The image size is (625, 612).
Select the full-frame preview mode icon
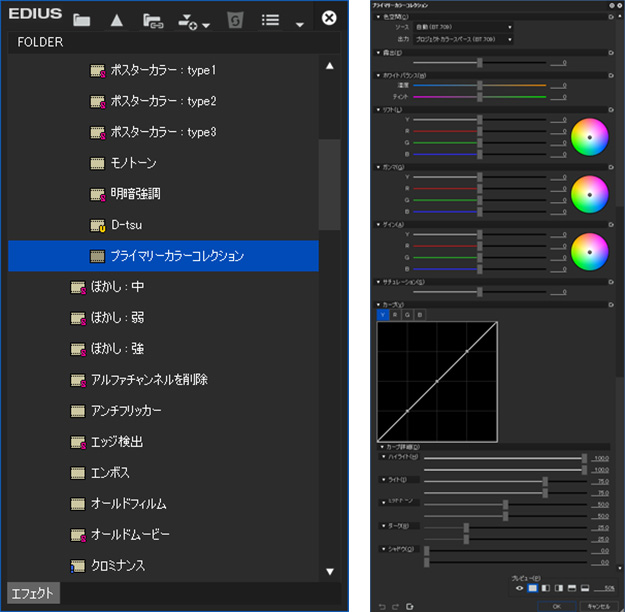pyautogui.click(x=534, y=587)
